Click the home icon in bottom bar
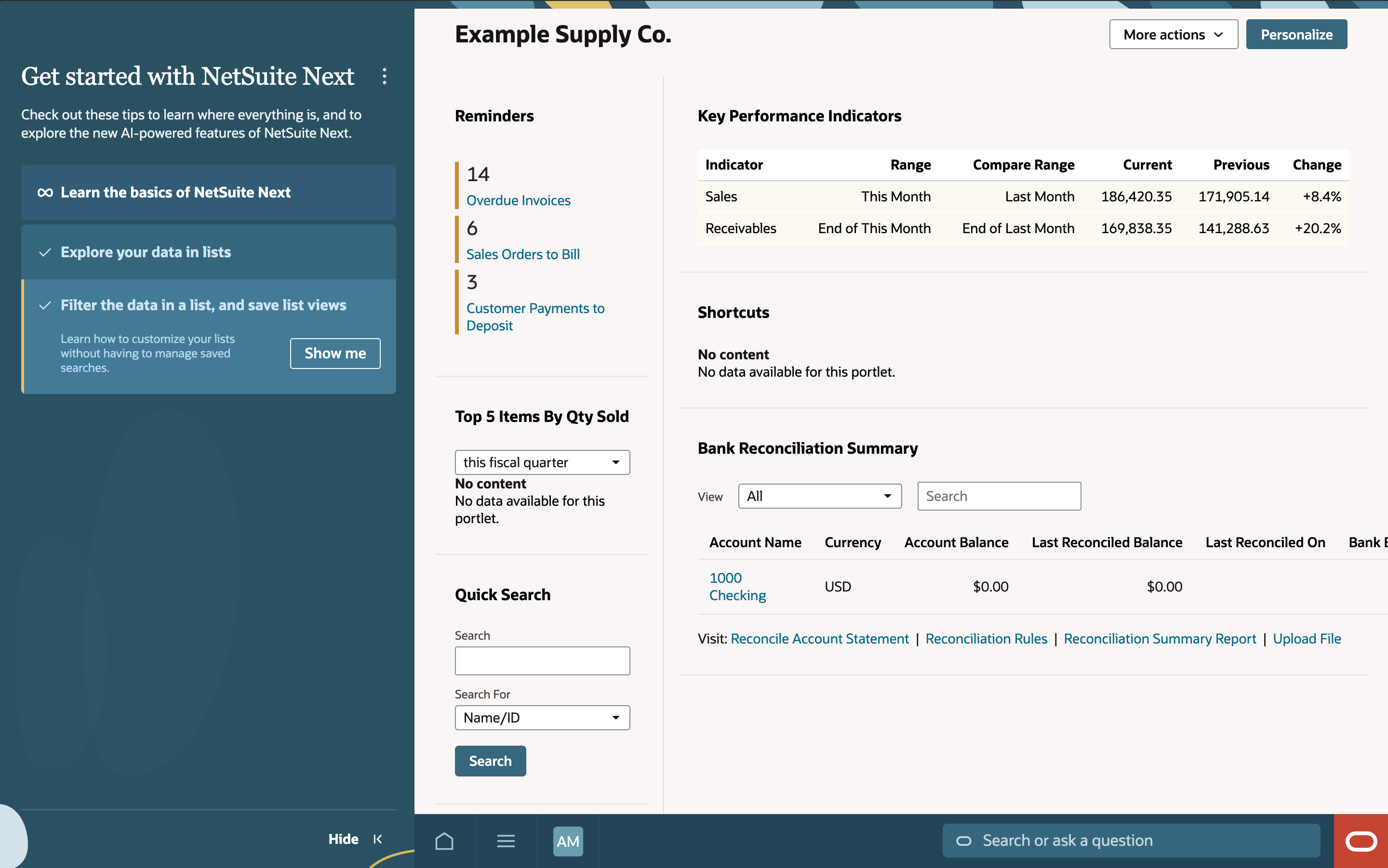The width and height of the screenshot is (1388, 868). click(x=444, y=841)
